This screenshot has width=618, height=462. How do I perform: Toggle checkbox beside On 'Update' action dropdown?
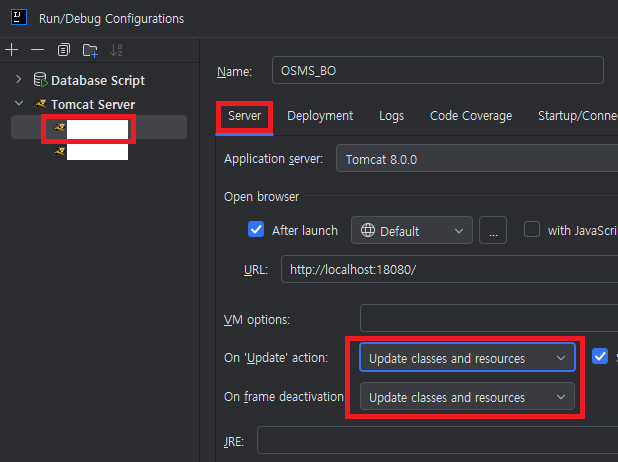(x=600, y=356)
